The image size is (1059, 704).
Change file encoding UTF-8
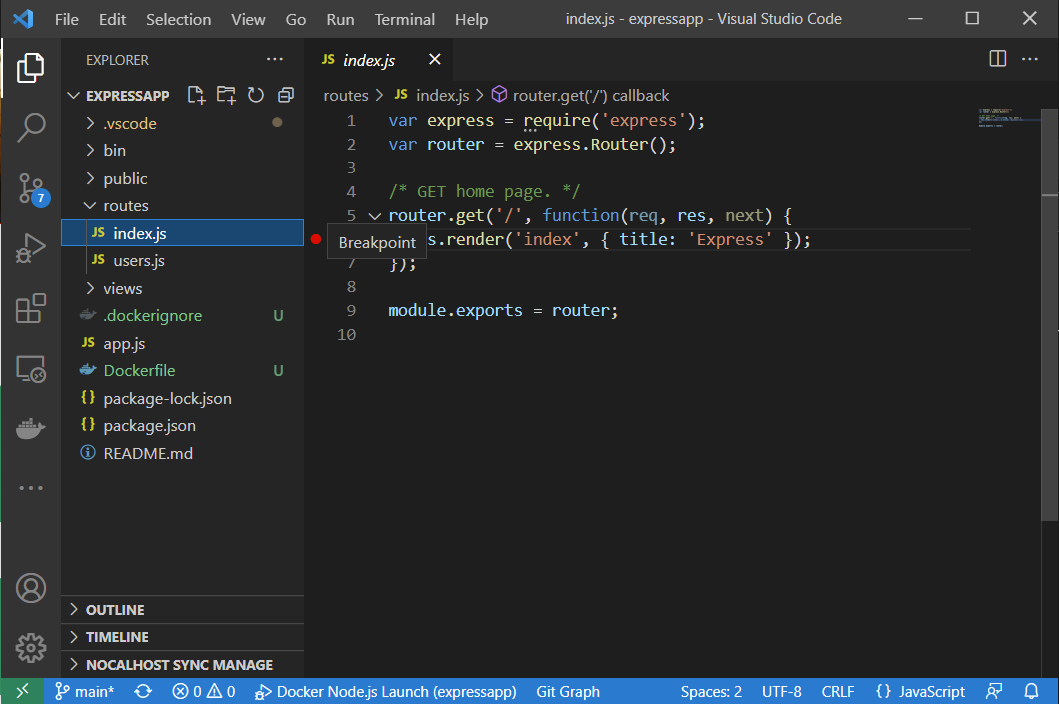click(781, 691)
